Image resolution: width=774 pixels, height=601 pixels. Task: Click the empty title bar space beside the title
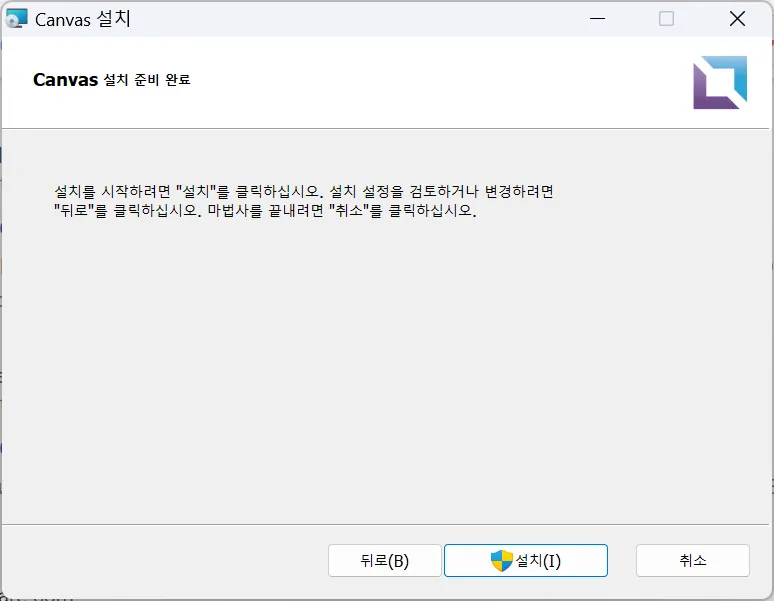coord(350,19)
